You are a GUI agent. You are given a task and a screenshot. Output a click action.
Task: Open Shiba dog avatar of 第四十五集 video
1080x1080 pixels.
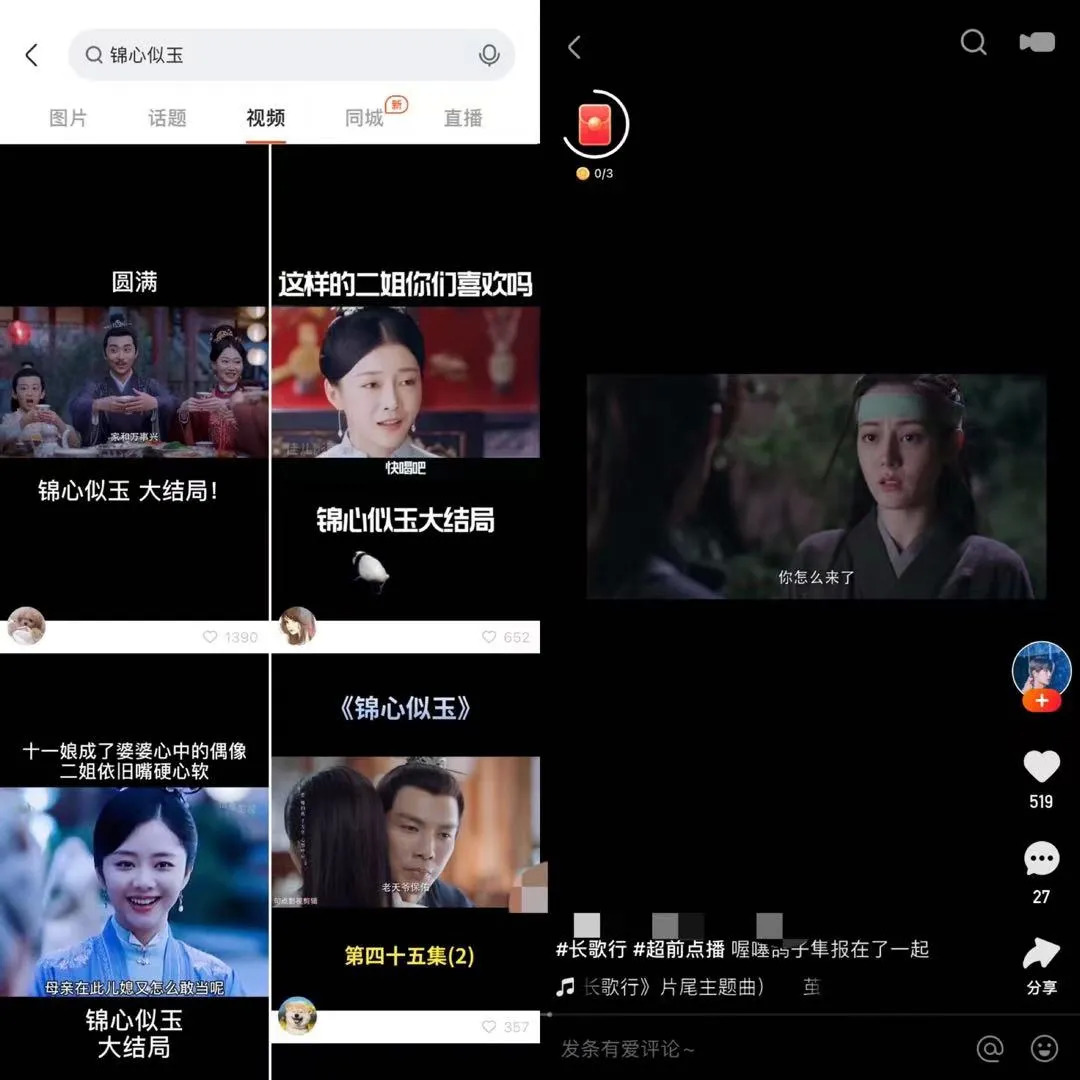click(x=298, y=1015)
